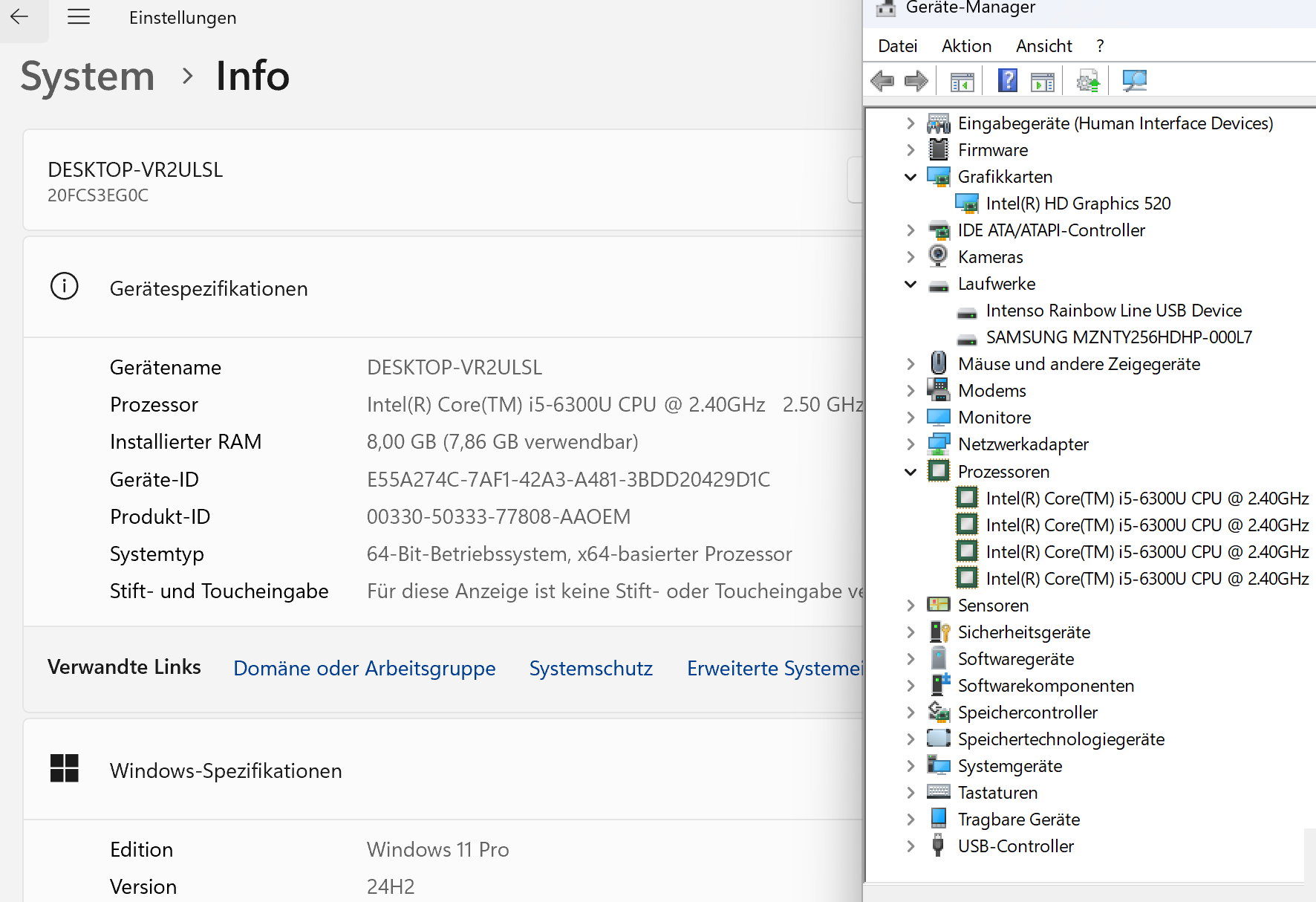The height and width of the screenshot is (902, 1316).
Task: Scan for hardware changes via monitor icon
Action: 1135,81
